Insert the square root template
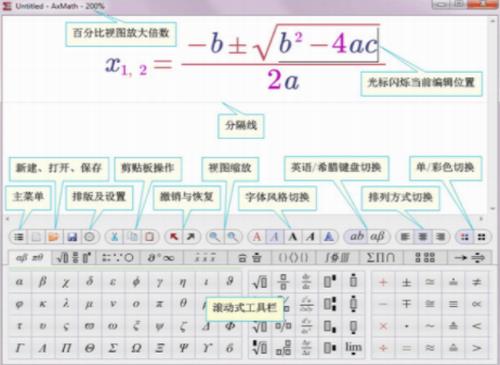Viewport: 500px width, 365px height. (260, 282)
